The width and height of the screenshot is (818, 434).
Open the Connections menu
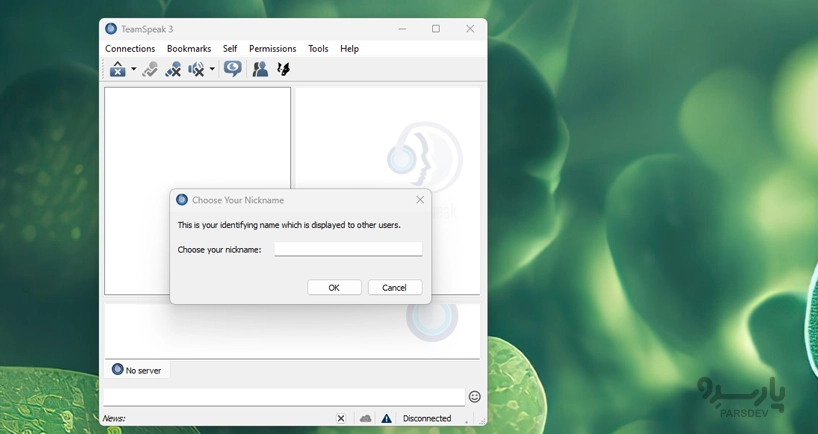130,48
